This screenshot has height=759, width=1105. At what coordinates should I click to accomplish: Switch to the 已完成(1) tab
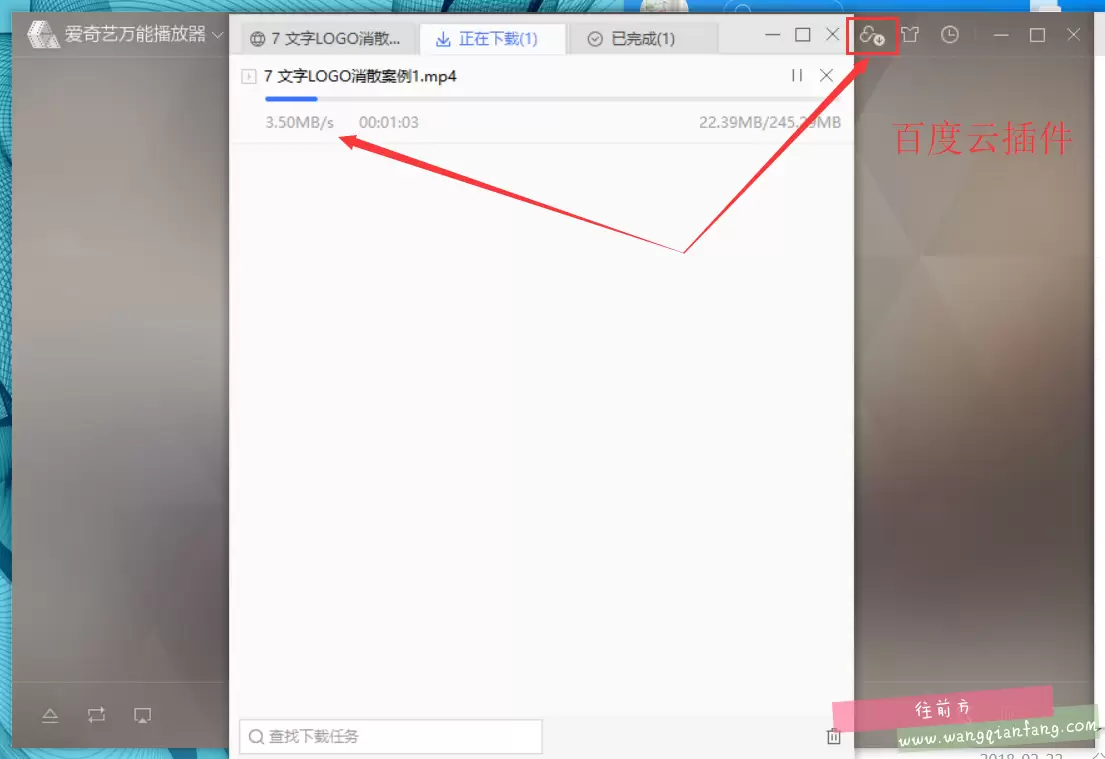pyautogui.click(x=643, y=39)
